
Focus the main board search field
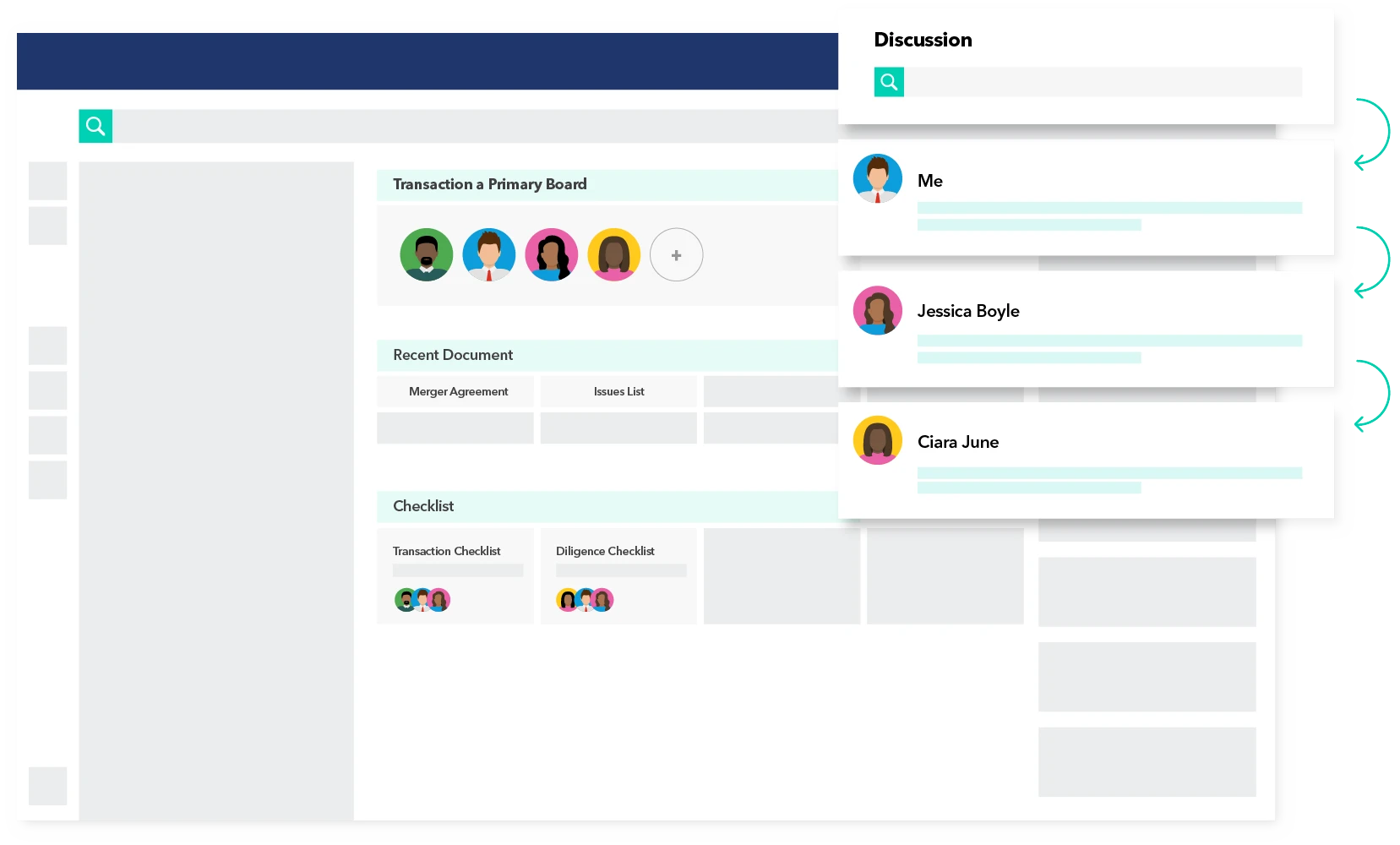473,126
